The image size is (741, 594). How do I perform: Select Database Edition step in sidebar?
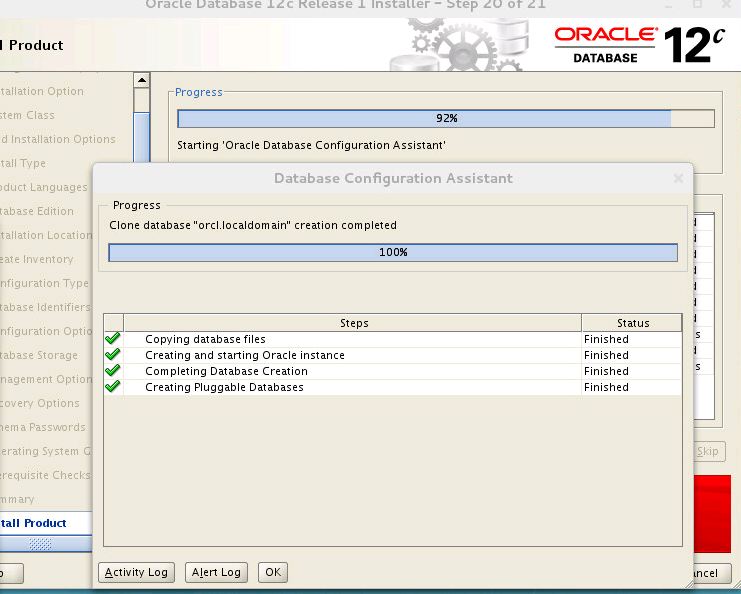pos(37,211)
